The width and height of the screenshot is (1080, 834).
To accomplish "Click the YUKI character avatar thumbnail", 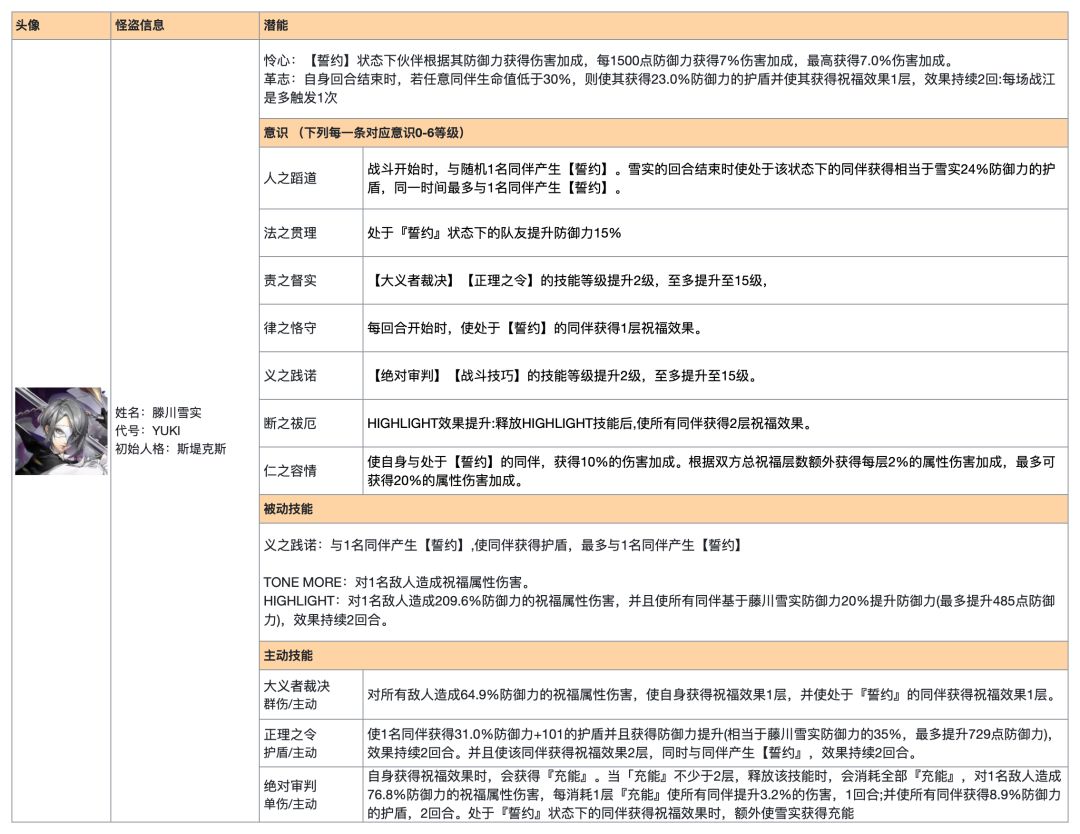I will tap(61, 431).
